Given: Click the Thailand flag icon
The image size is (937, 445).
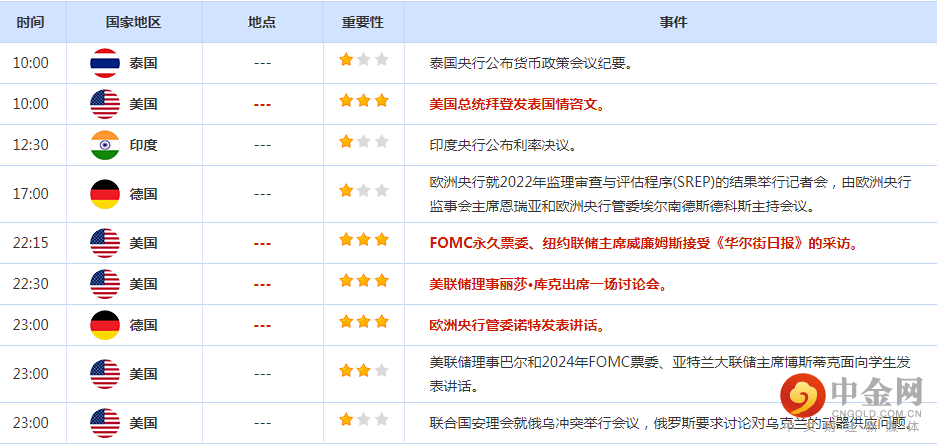Looking at the screenshot, I should click(105, 62).
